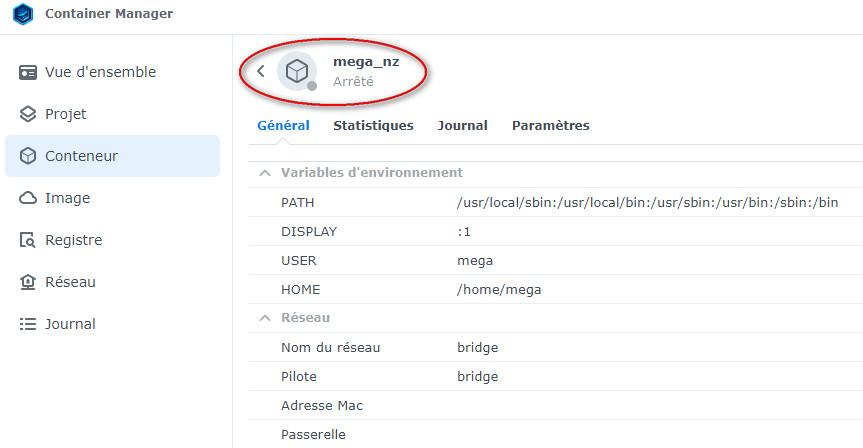Open the Paramètres tab
The image size is (863, 448).
(550, 126)
